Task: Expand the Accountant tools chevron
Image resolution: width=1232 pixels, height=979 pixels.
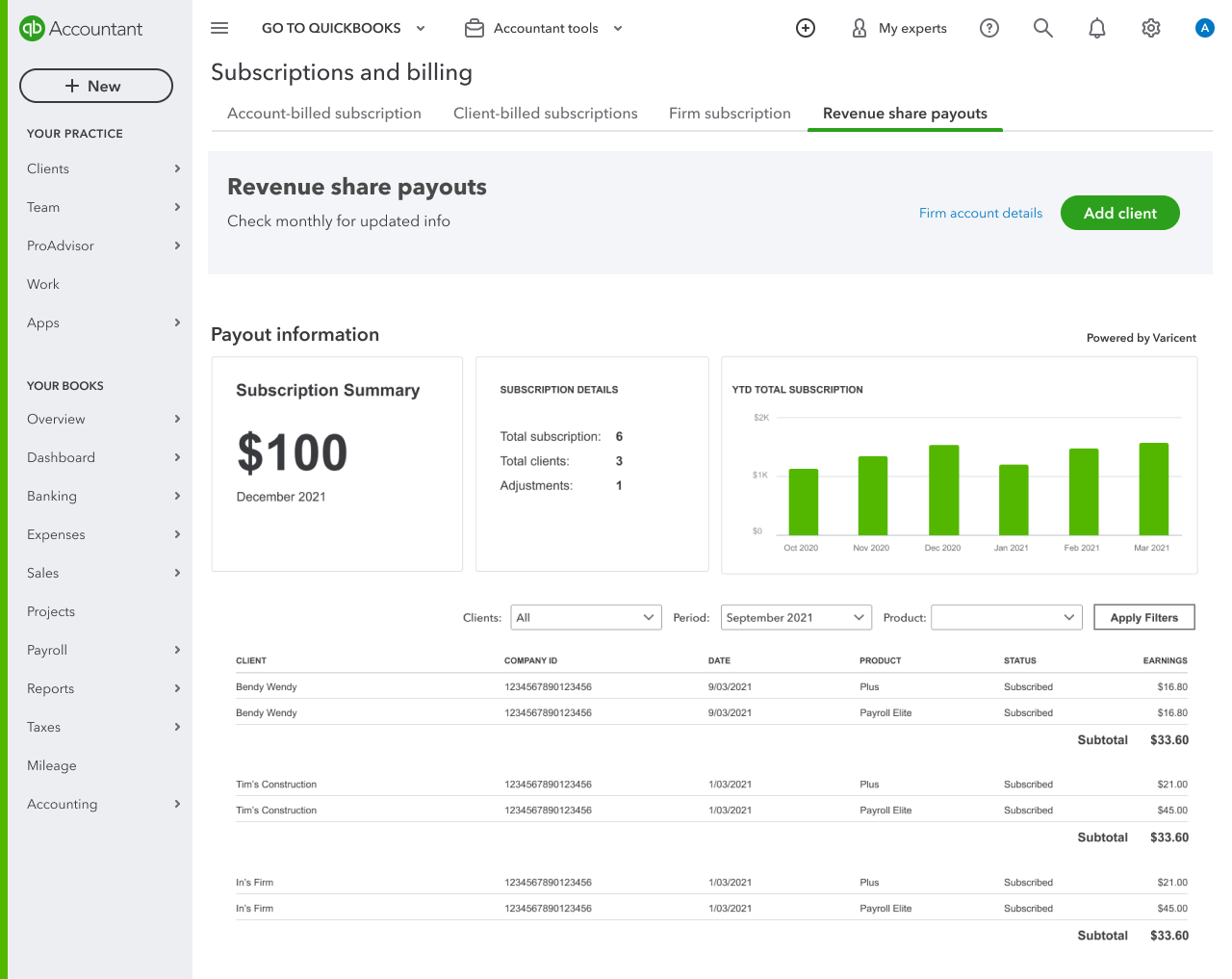Action: 618,28
